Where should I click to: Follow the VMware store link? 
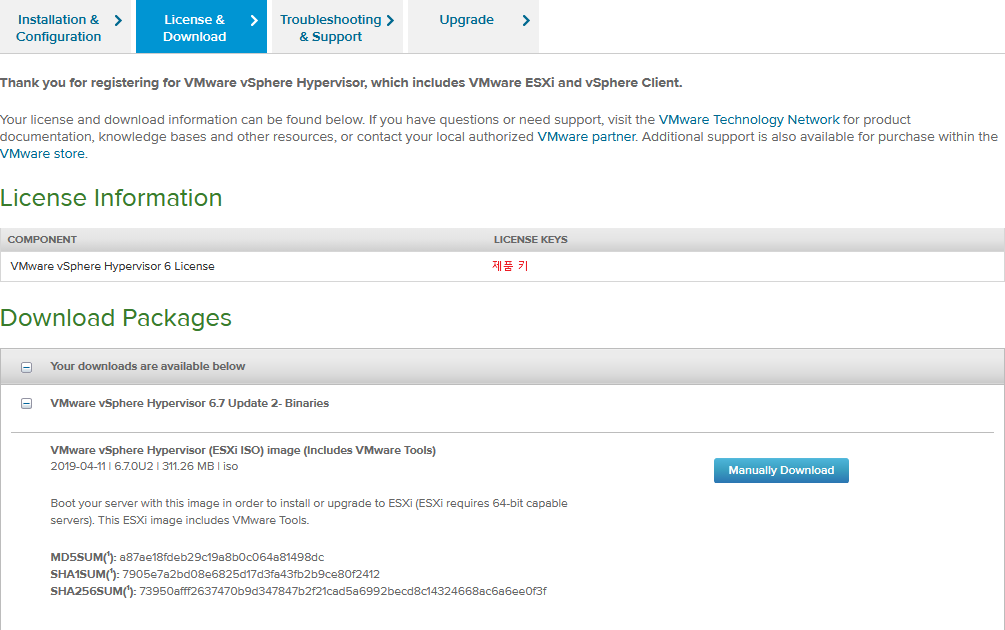pos(42,154)
